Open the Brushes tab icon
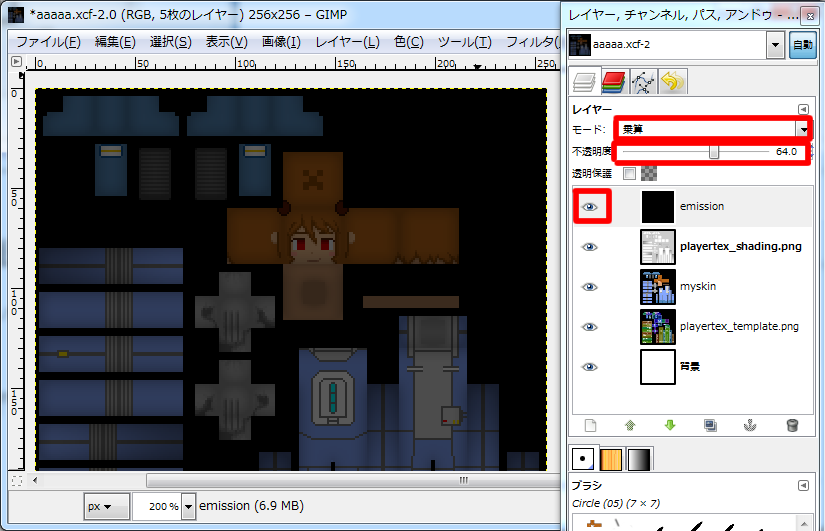 582,459
